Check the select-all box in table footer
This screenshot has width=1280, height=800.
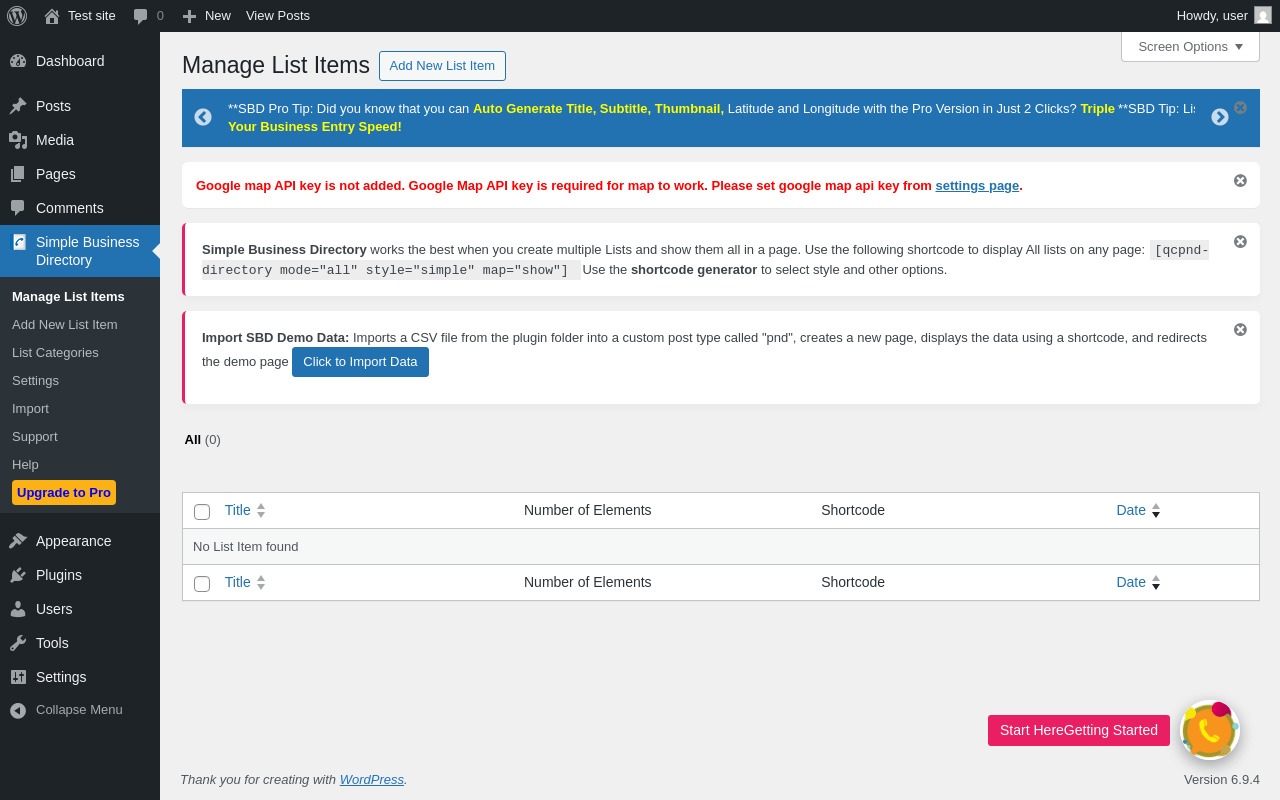point(202,584)
